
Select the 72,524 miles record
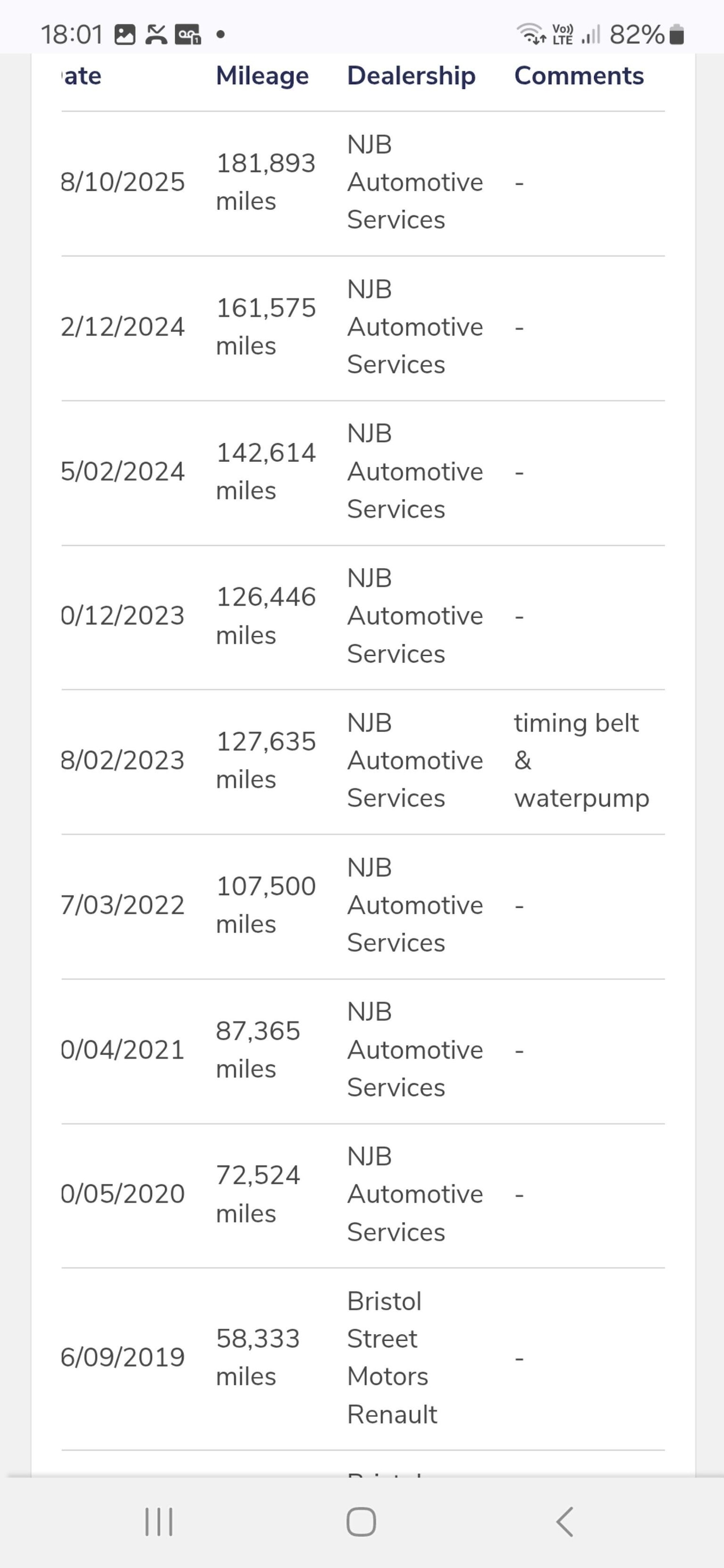(258, 1193)
